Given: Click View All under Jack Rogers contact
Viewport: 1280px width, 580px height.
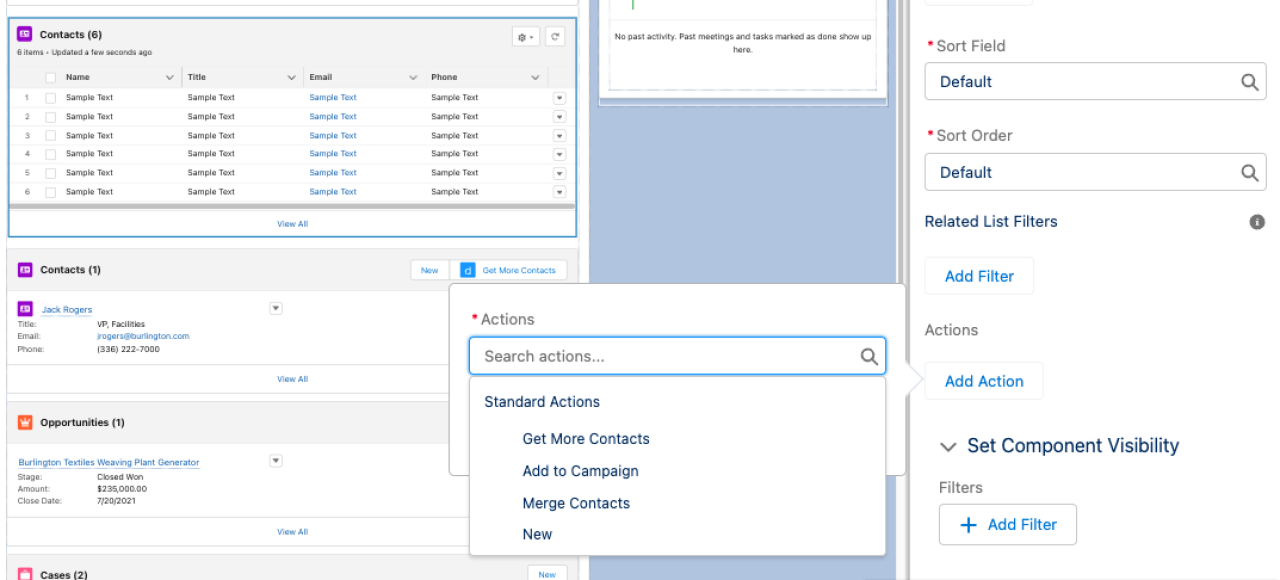Looking at the screenshot, I should coord(292,379).
